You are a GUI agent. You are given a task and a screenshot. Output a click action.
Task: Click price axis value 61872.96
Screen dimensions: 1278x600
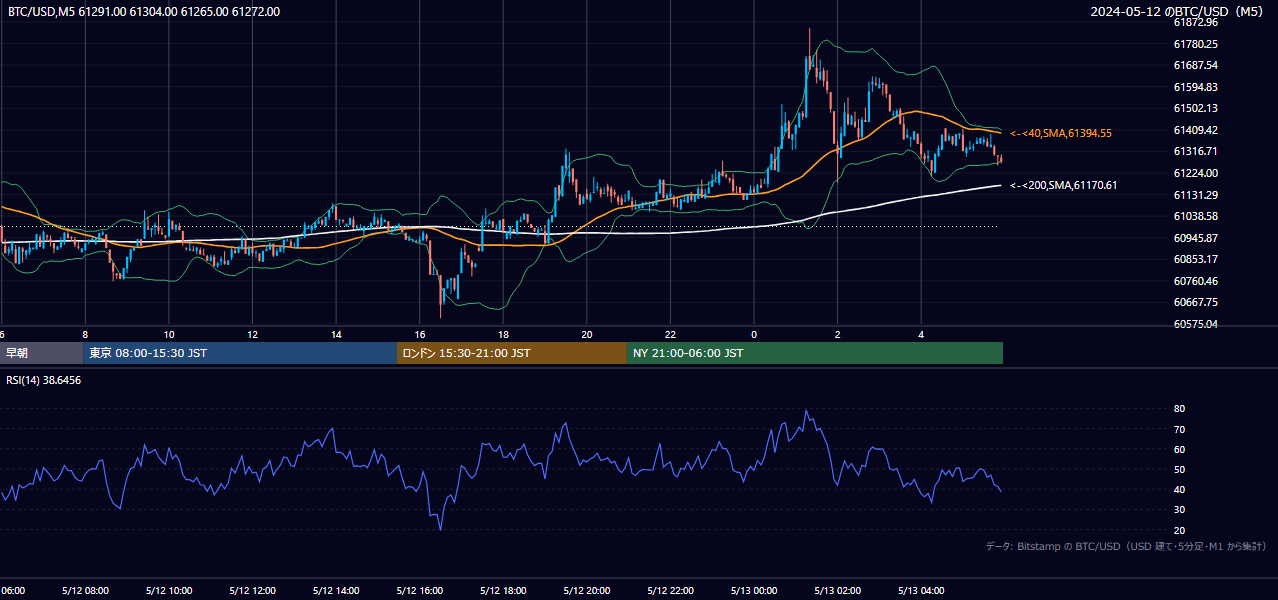coord(1195,22)
